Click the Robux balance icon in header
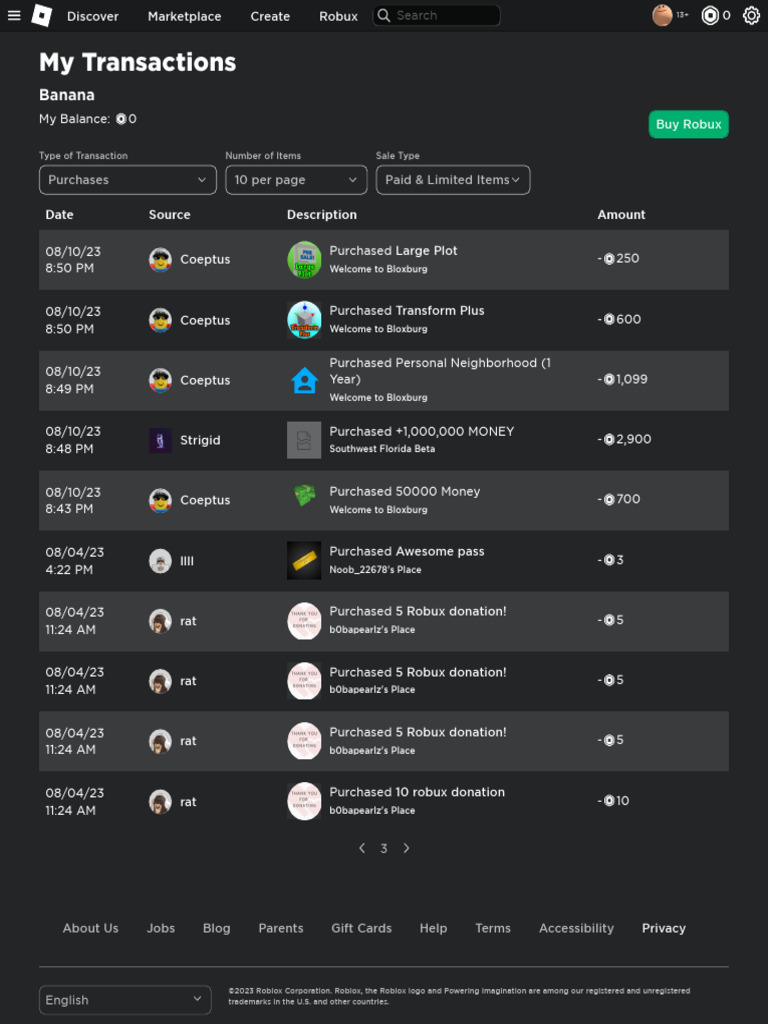 click(711, 16)
